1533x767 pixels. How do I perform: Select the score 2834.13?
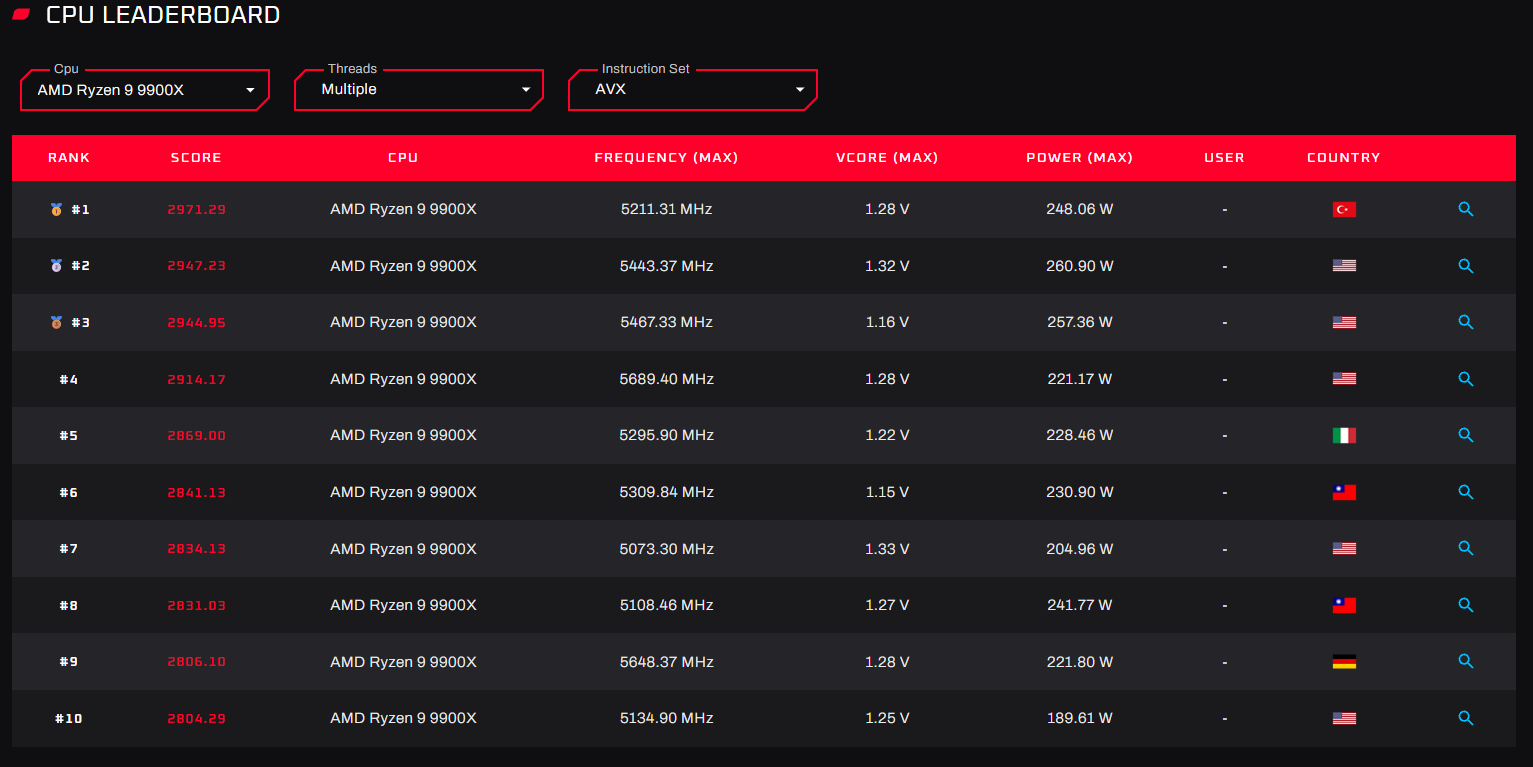click(197, 549)
